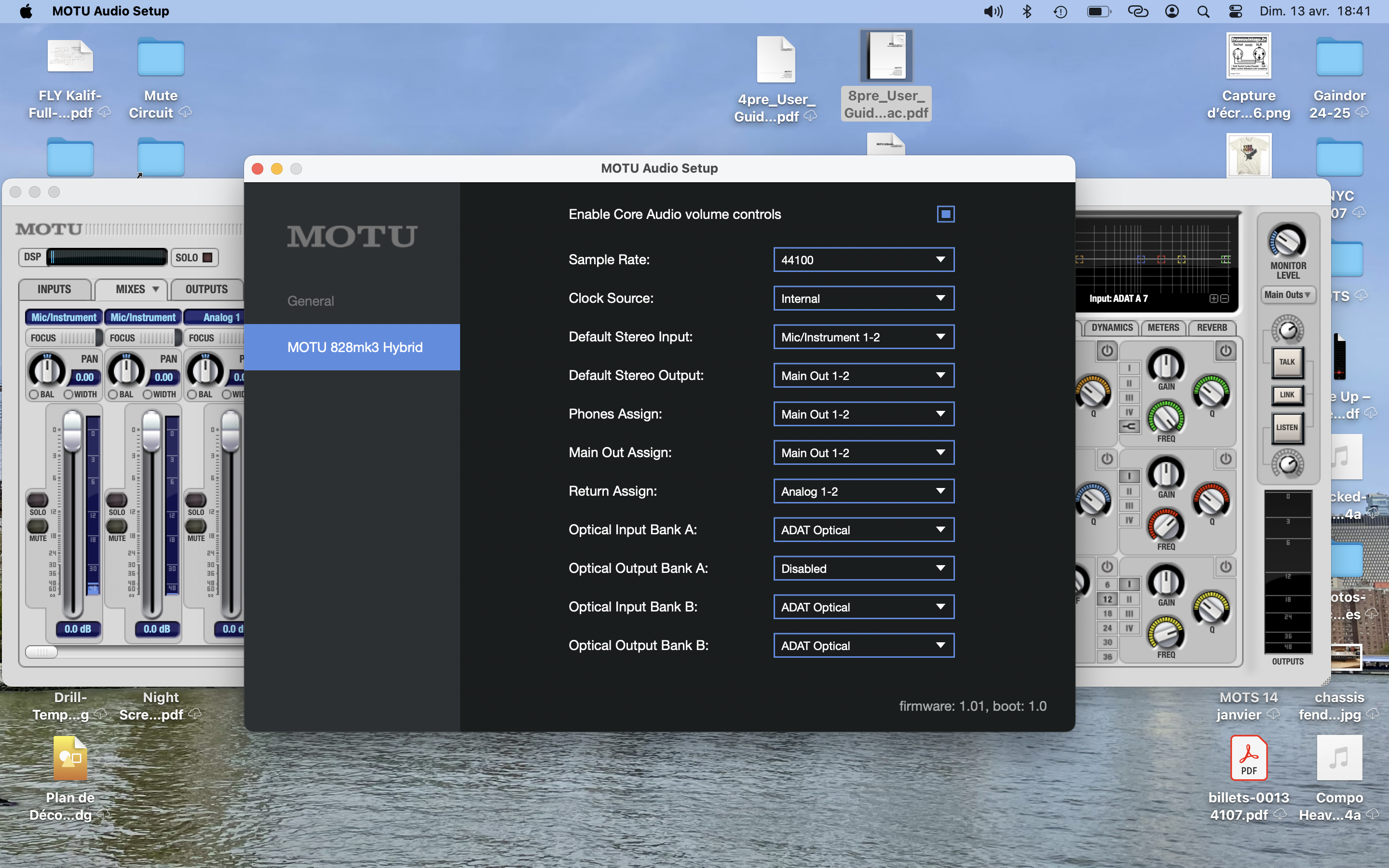This screenshot has height=868, width=1389.
Task: Open the Optical Input Bank A dropdown
Action: tap(864, 529)
